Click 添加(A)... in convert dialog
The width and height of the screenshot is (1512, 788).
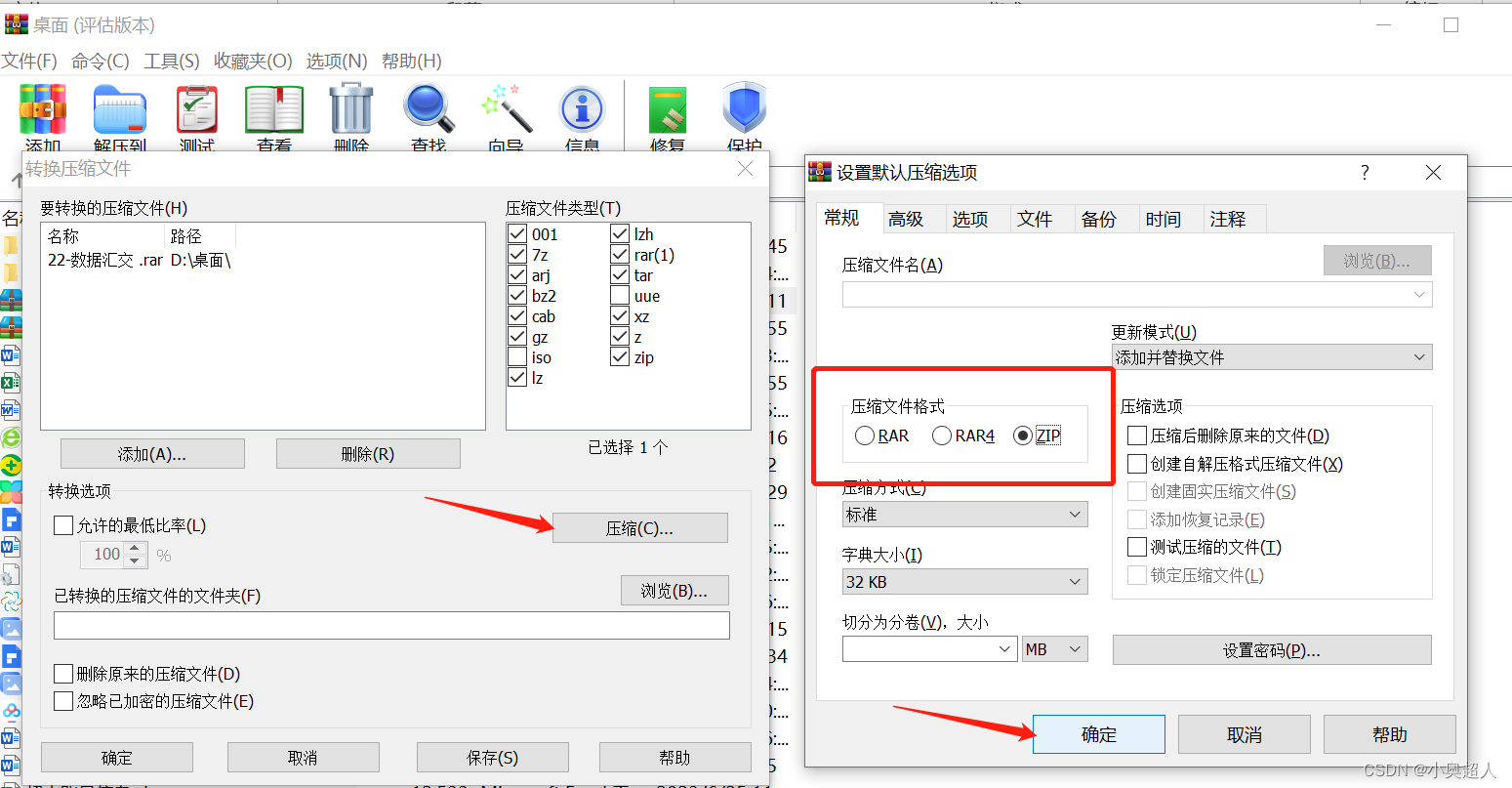[152, 454]
